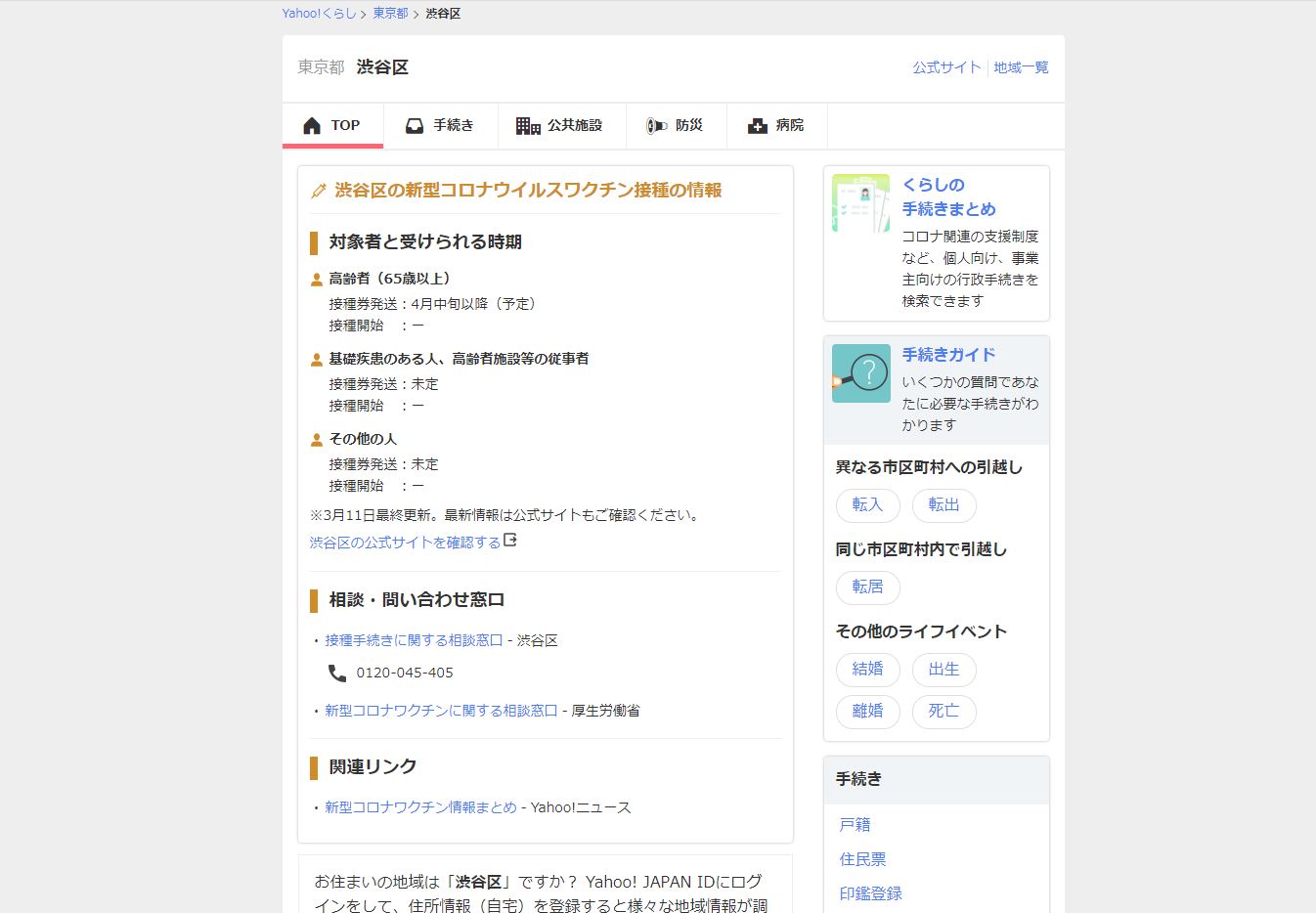Open the 戸籍 procedure link
1316x913 pixels.
[855, 825]
